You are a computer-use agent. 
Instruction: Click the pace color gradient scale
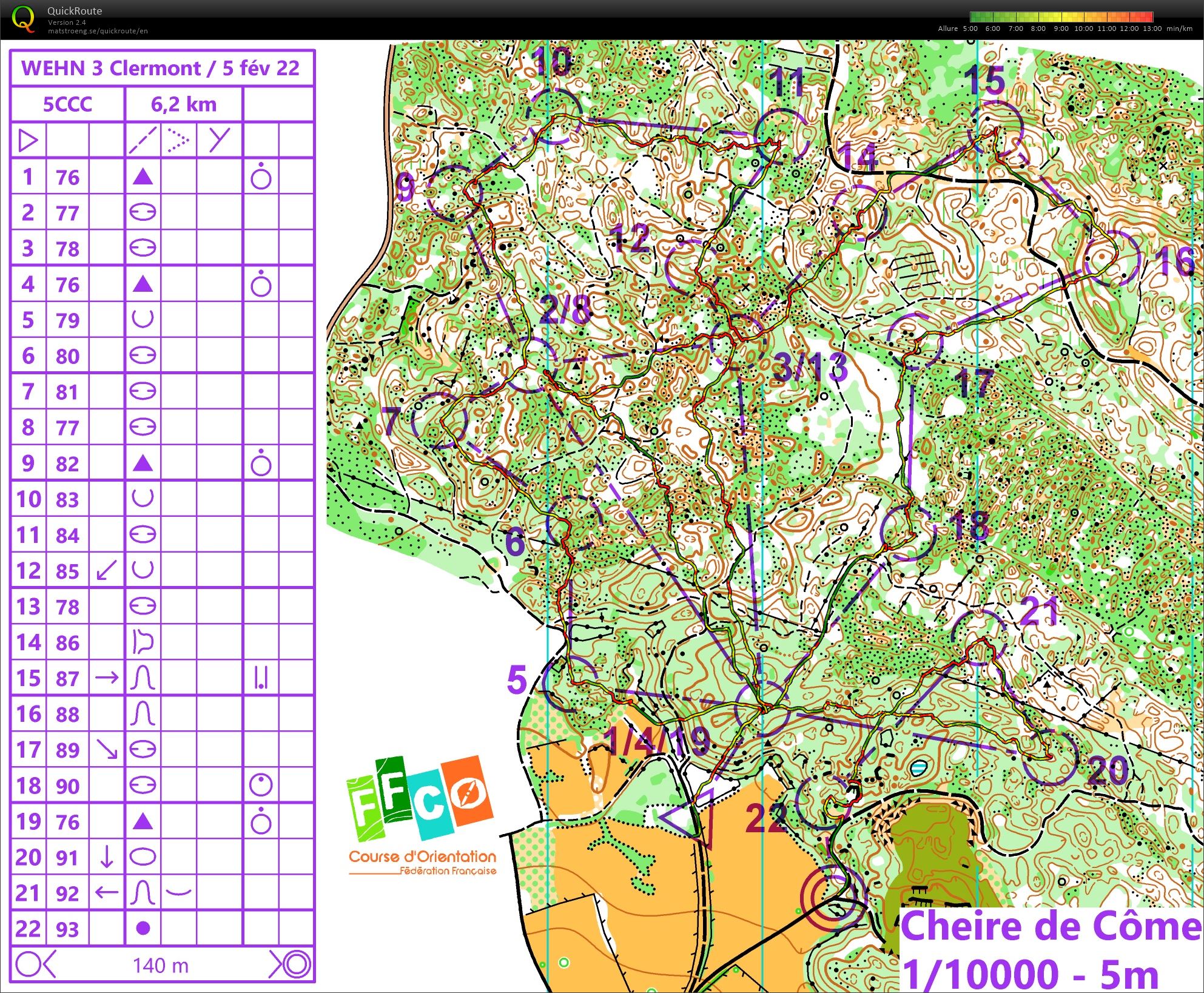pyautogui.click(x=1061, y=17)
